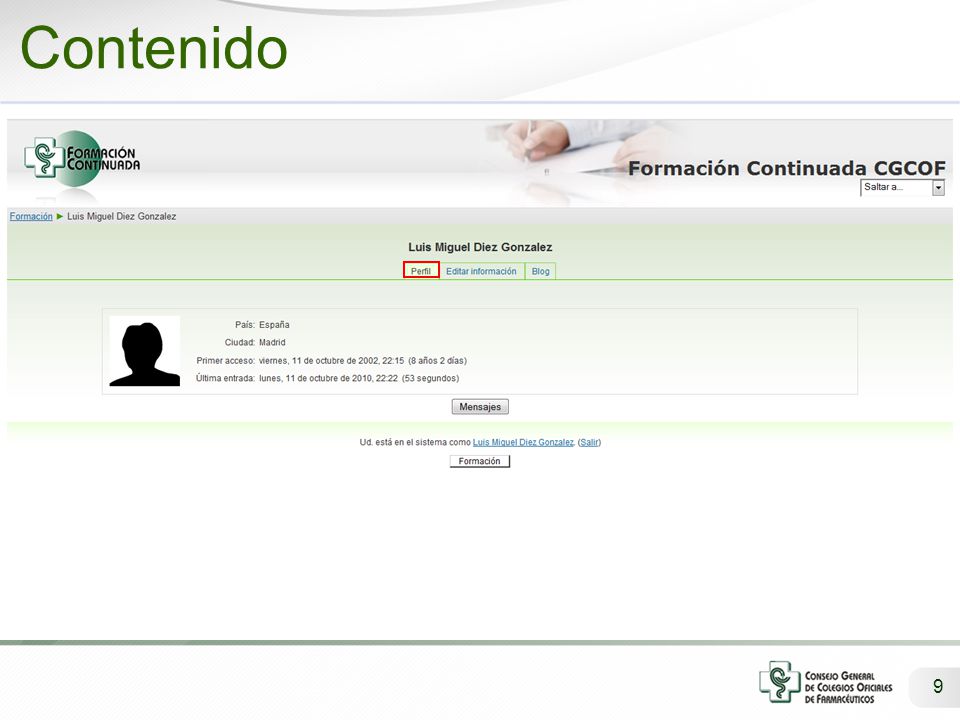Click the profile heading 'Luis Miguel Diez Gonzalez'

coord(480,247)
